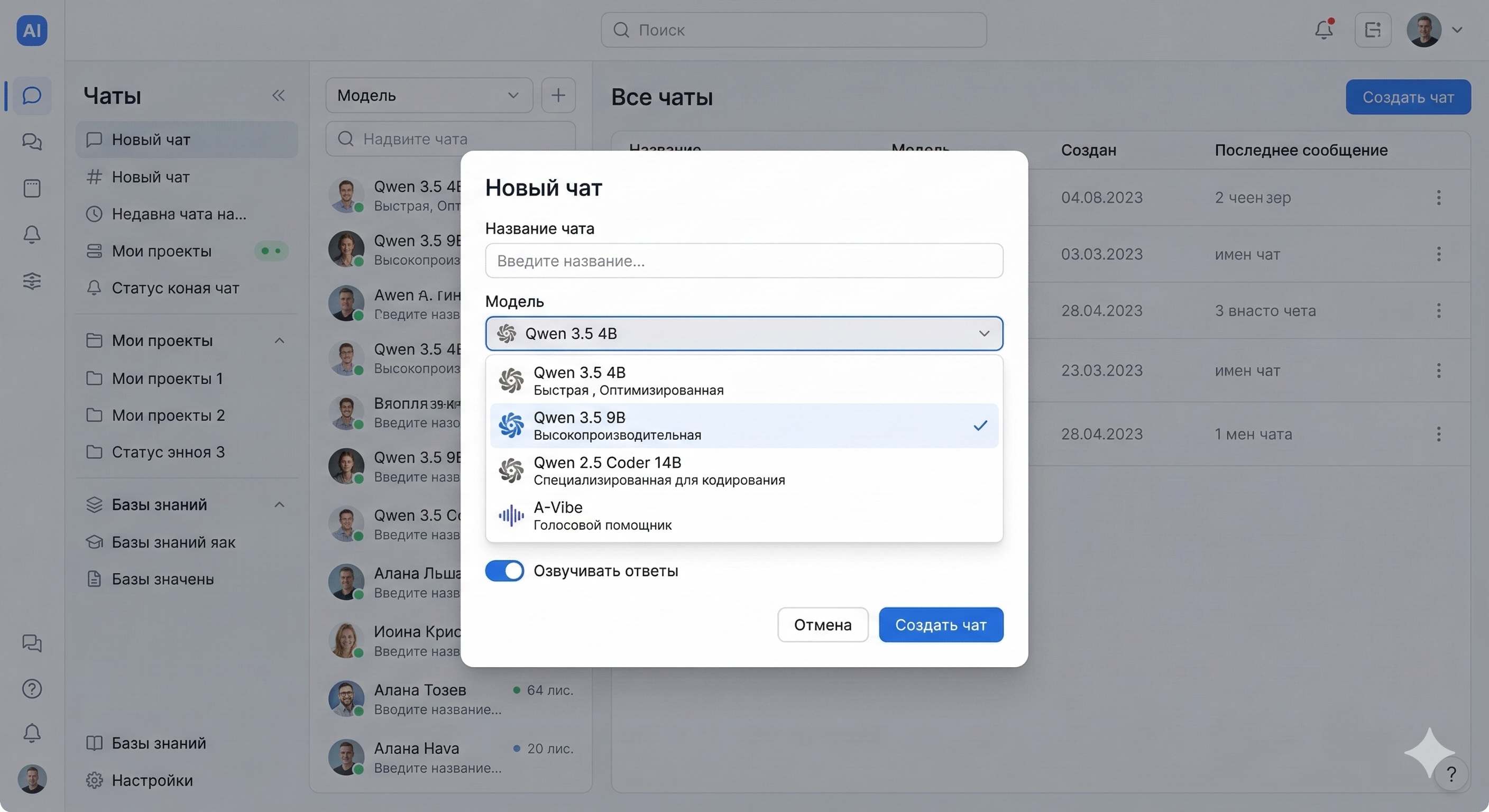Choose A-Vibe voice assistant option

click(x=744, y=515)
